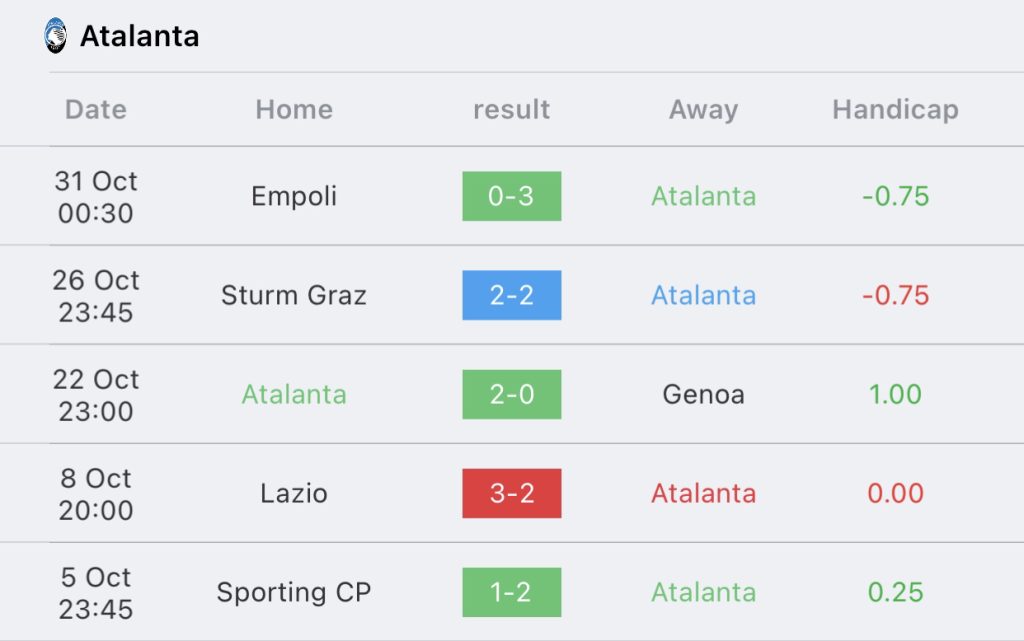Select the Date column header
Image resolution: width=1024 pixels, height=641 pixels.
96,109
